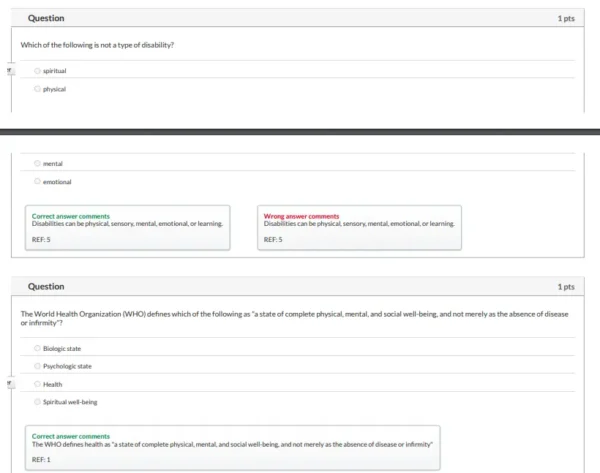Click the answer marker icon beside Health
The height and width of the screenshot is (473, 600).
pyautogui.click(x=11, y=383)
